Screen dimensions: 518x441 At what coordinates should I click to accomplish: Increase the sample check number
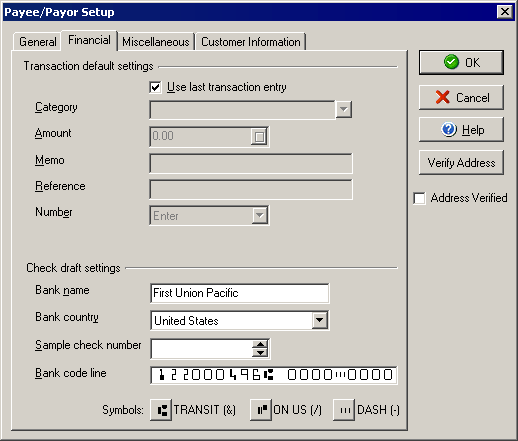point(260,344)
